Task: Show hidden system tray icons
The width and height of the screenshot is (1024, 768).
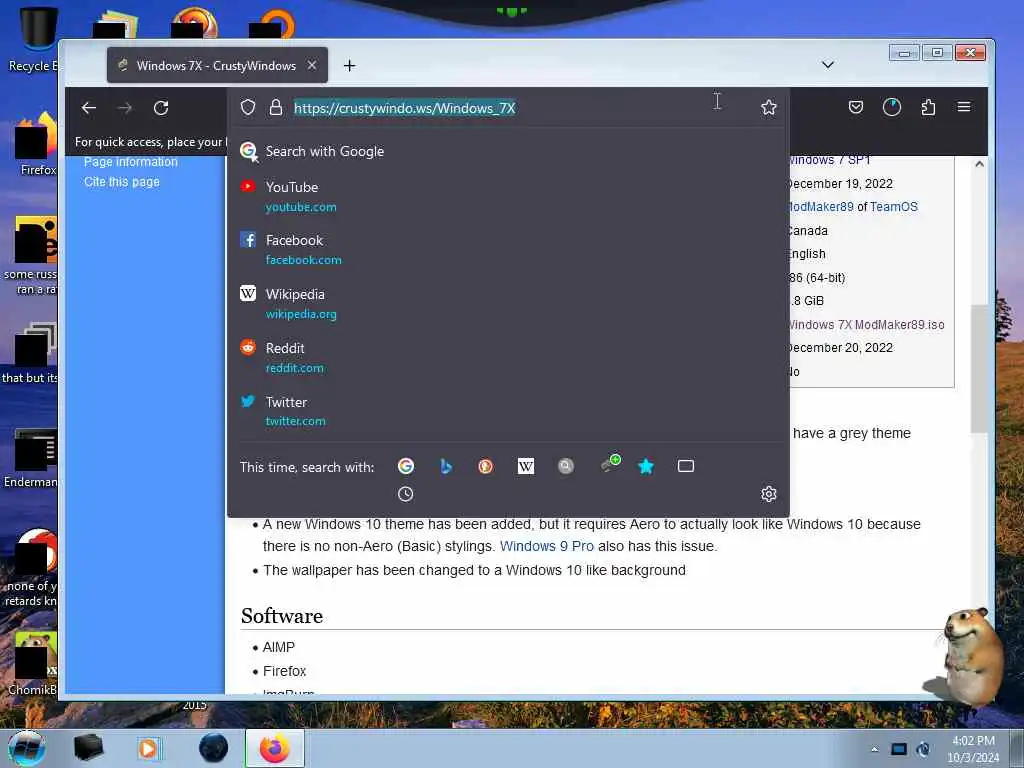Action: 874,749
